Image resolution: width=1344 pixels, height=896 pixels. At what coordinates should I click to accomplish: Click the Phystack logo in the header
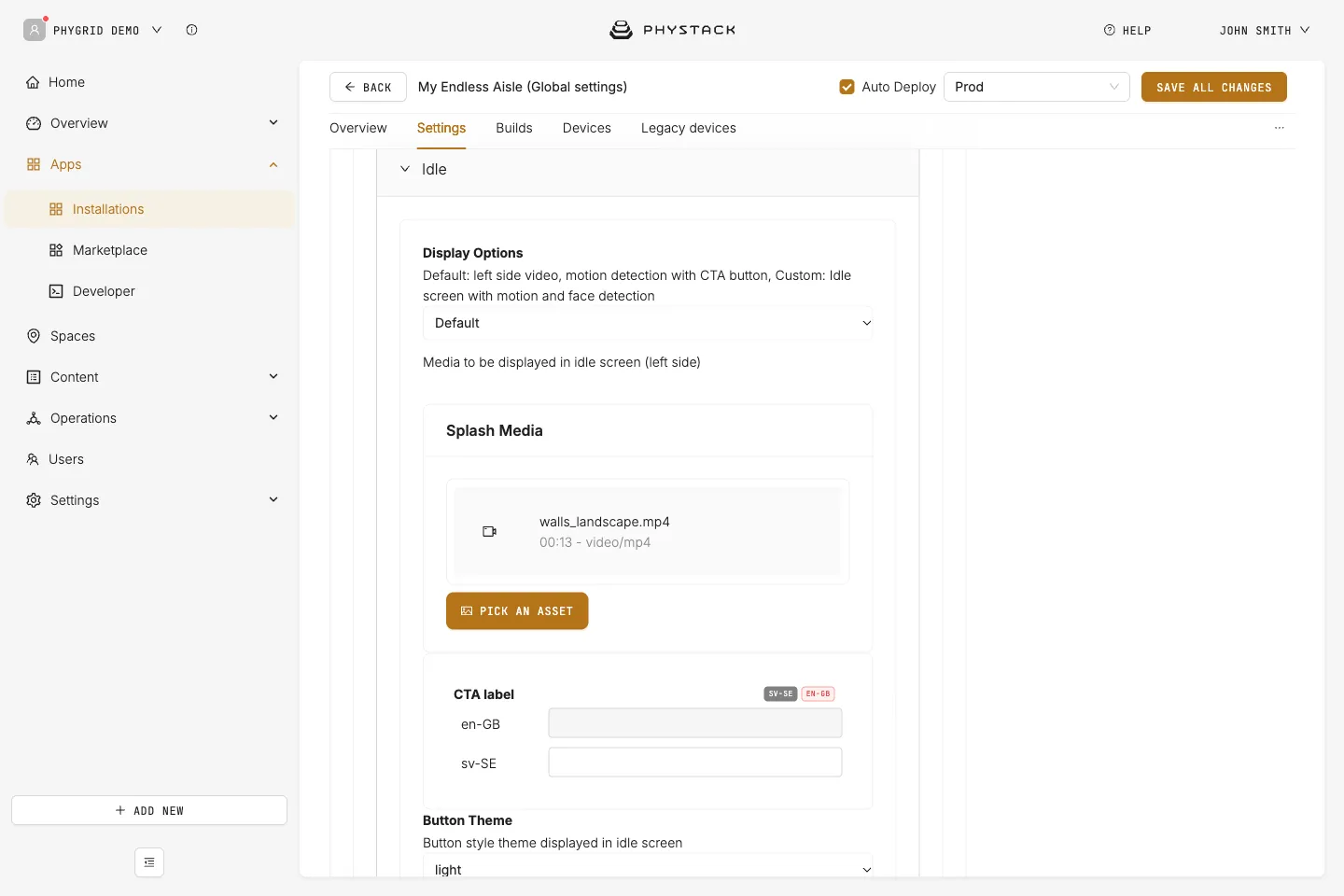[672, 30]
